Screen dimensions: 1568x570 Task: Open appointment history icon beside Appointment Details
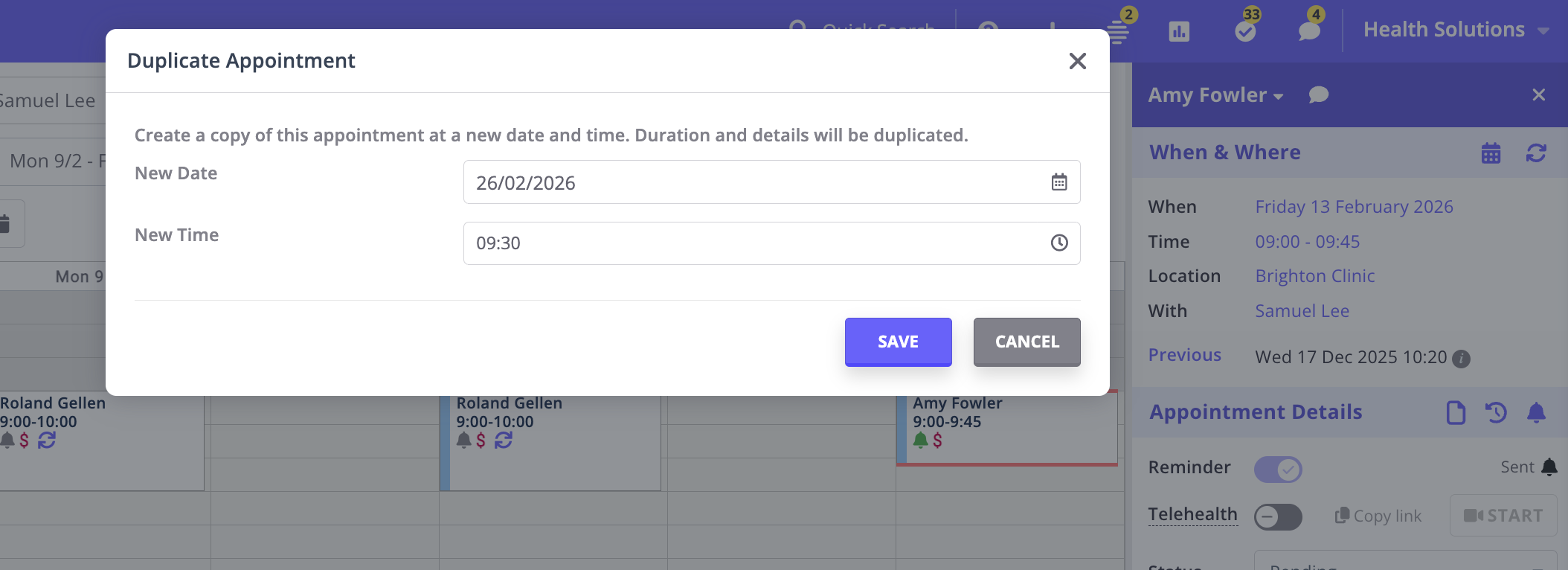1496,412
